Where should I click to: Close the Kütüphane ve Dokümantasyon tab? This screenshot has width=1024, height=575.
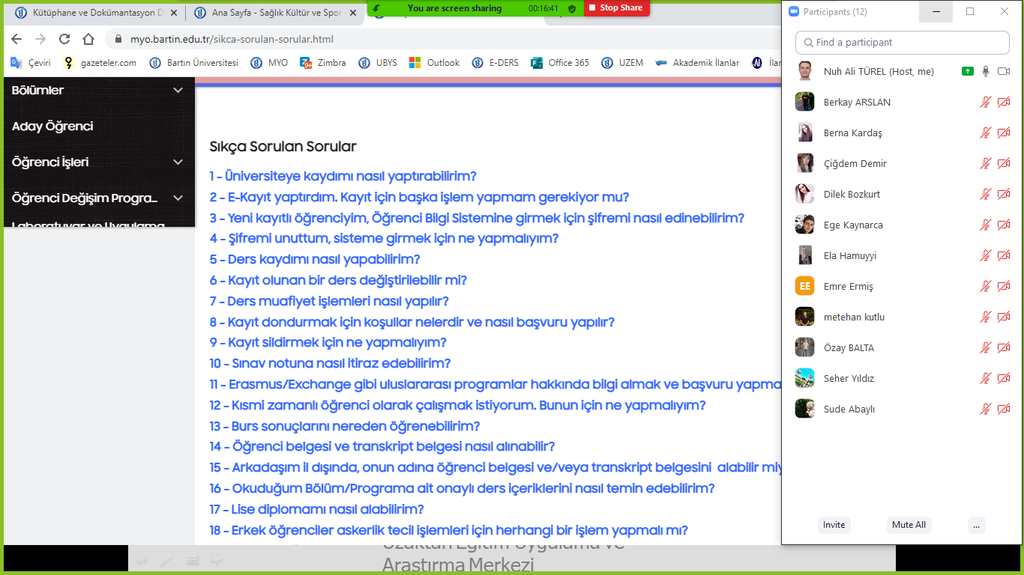click(x=174, y=12)
